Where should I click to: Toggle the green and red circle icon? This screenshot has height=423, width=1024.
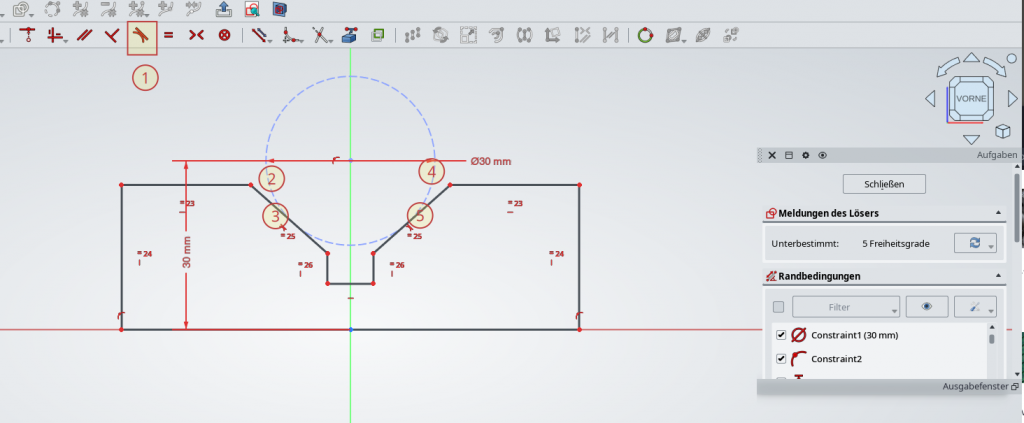(x=645, y=36)
